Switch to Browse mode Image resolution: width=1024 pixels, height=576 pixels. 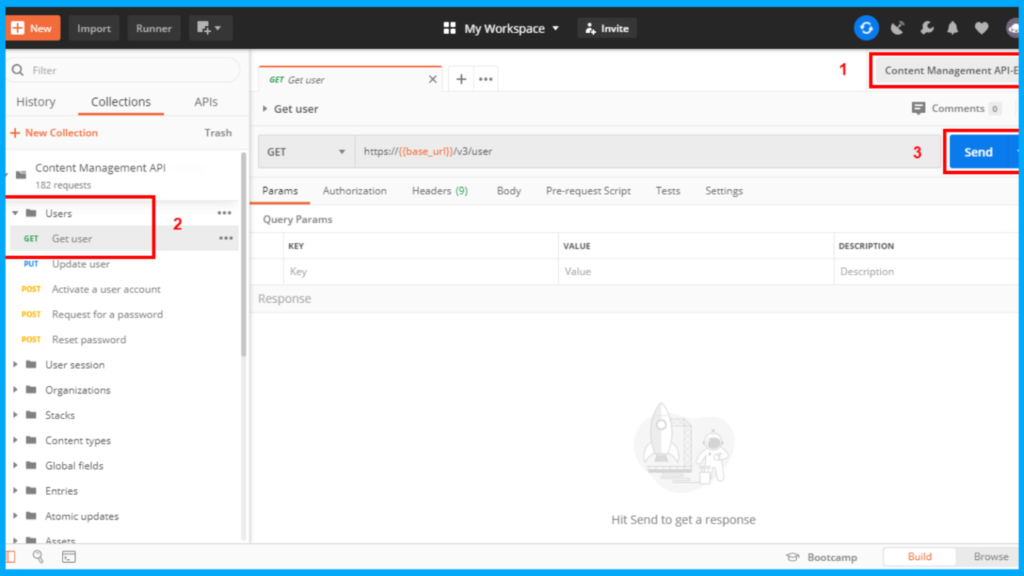(x=990, y=557)
